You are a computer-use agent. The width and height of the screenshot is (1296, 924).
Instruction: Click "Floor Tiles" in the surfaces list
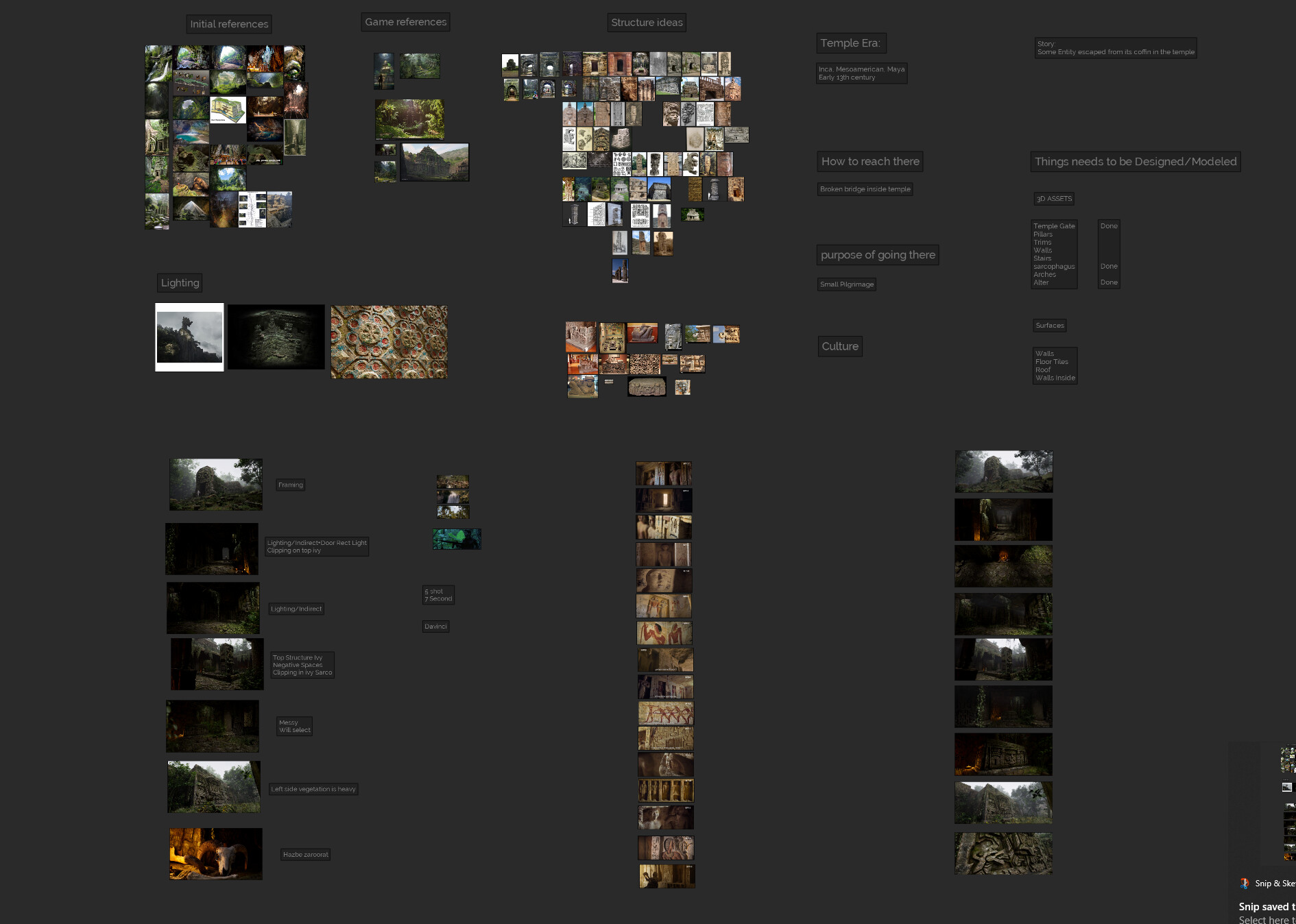pyautogui.click(x=1052, y=362)
